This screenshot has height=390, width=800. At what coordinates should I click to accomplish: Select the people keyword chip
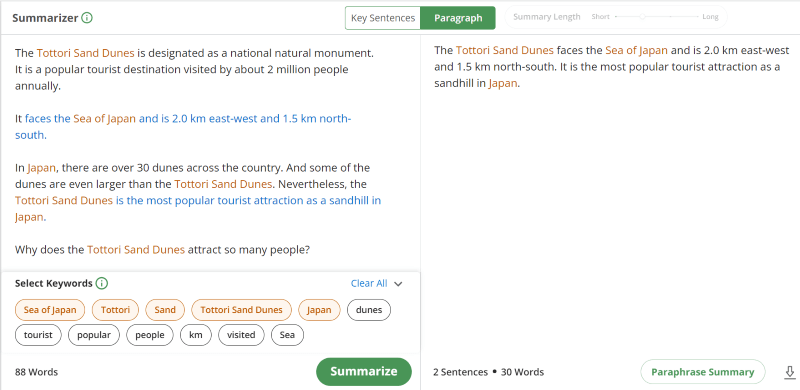point(150,335)
